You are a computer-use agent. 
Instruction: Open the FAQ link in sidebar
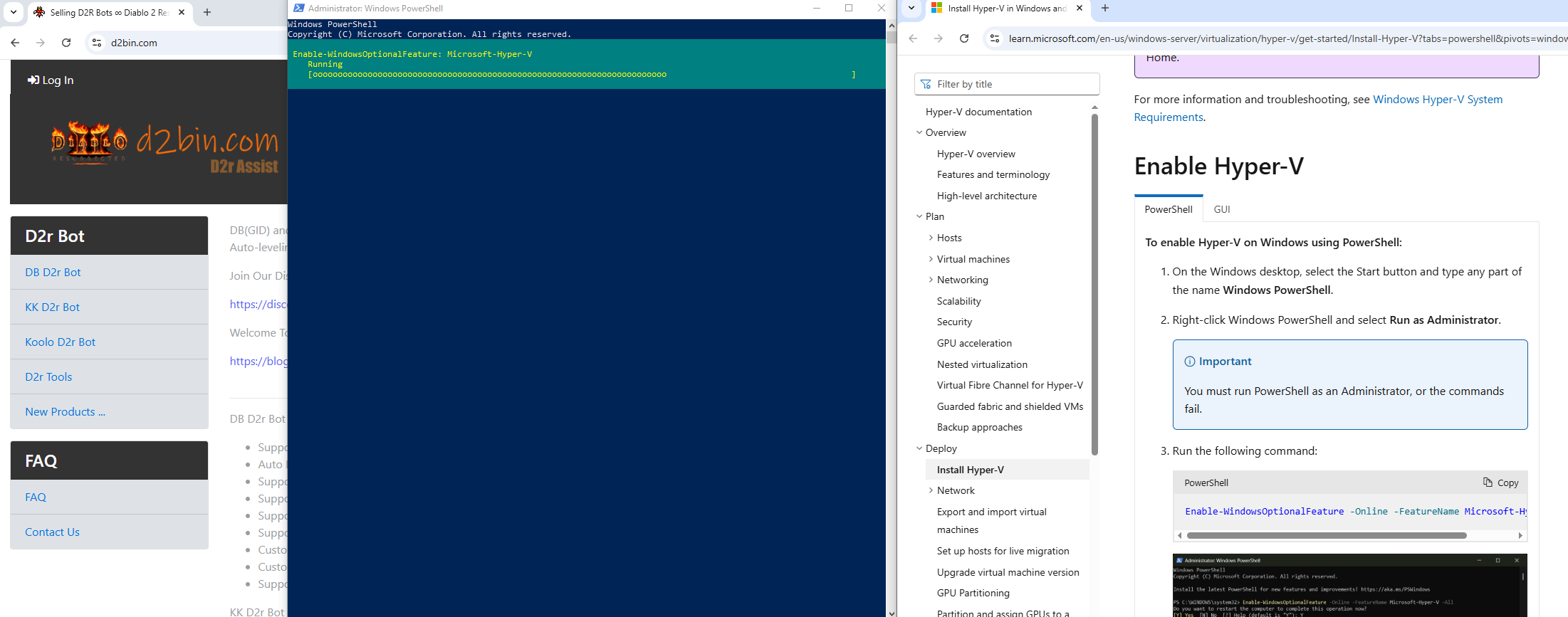(36, 497)
